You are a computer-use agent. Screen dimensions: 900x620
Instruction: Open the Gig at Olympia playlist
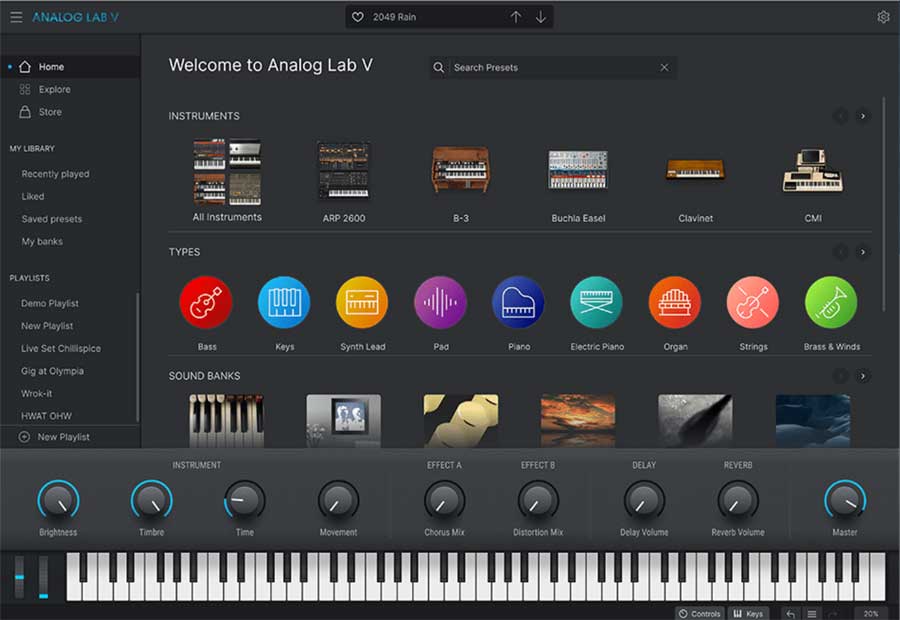(x=52, y=371)
